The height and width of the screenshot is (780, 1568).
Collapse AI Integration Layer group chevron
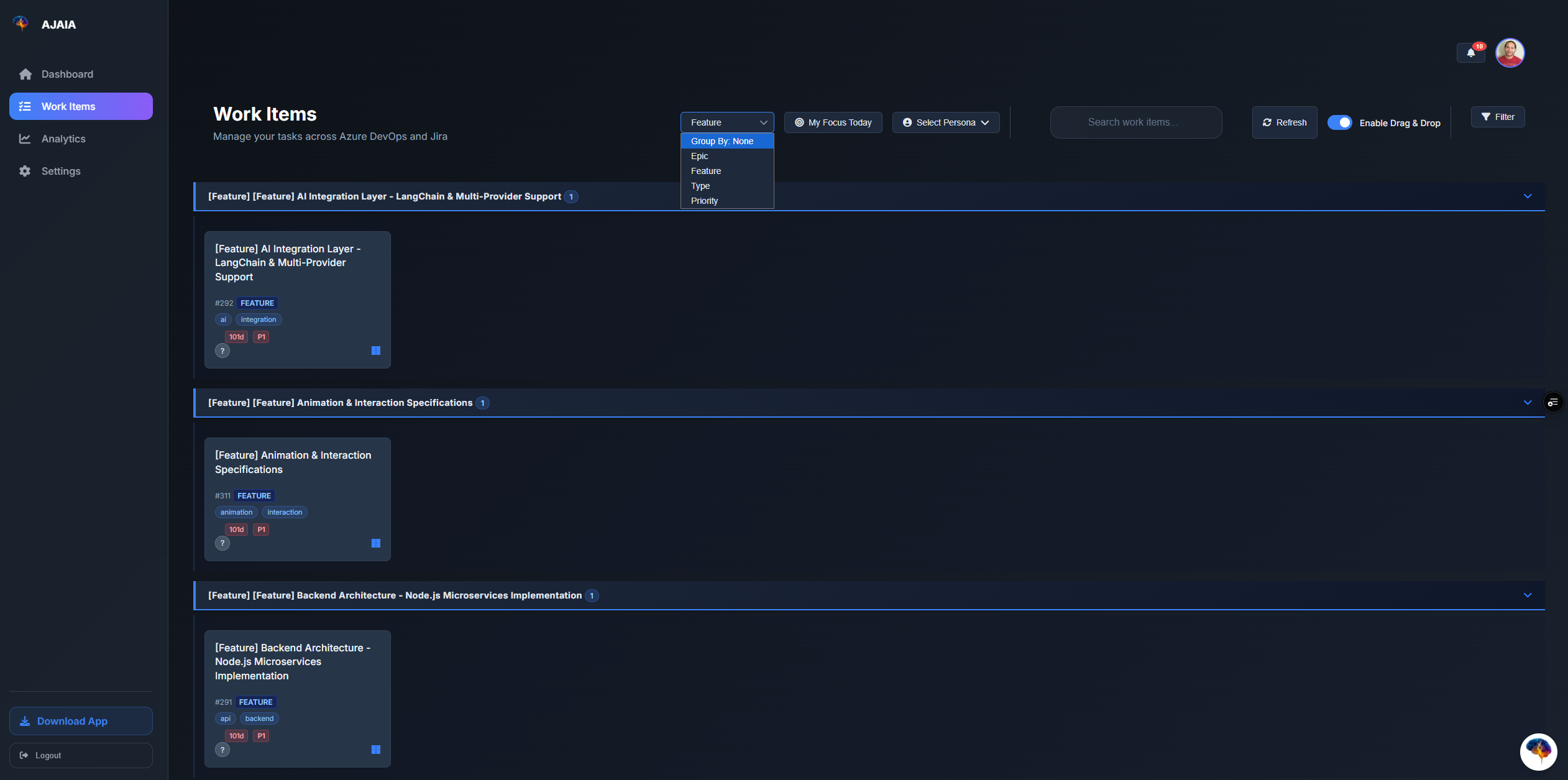(1528, 196)
